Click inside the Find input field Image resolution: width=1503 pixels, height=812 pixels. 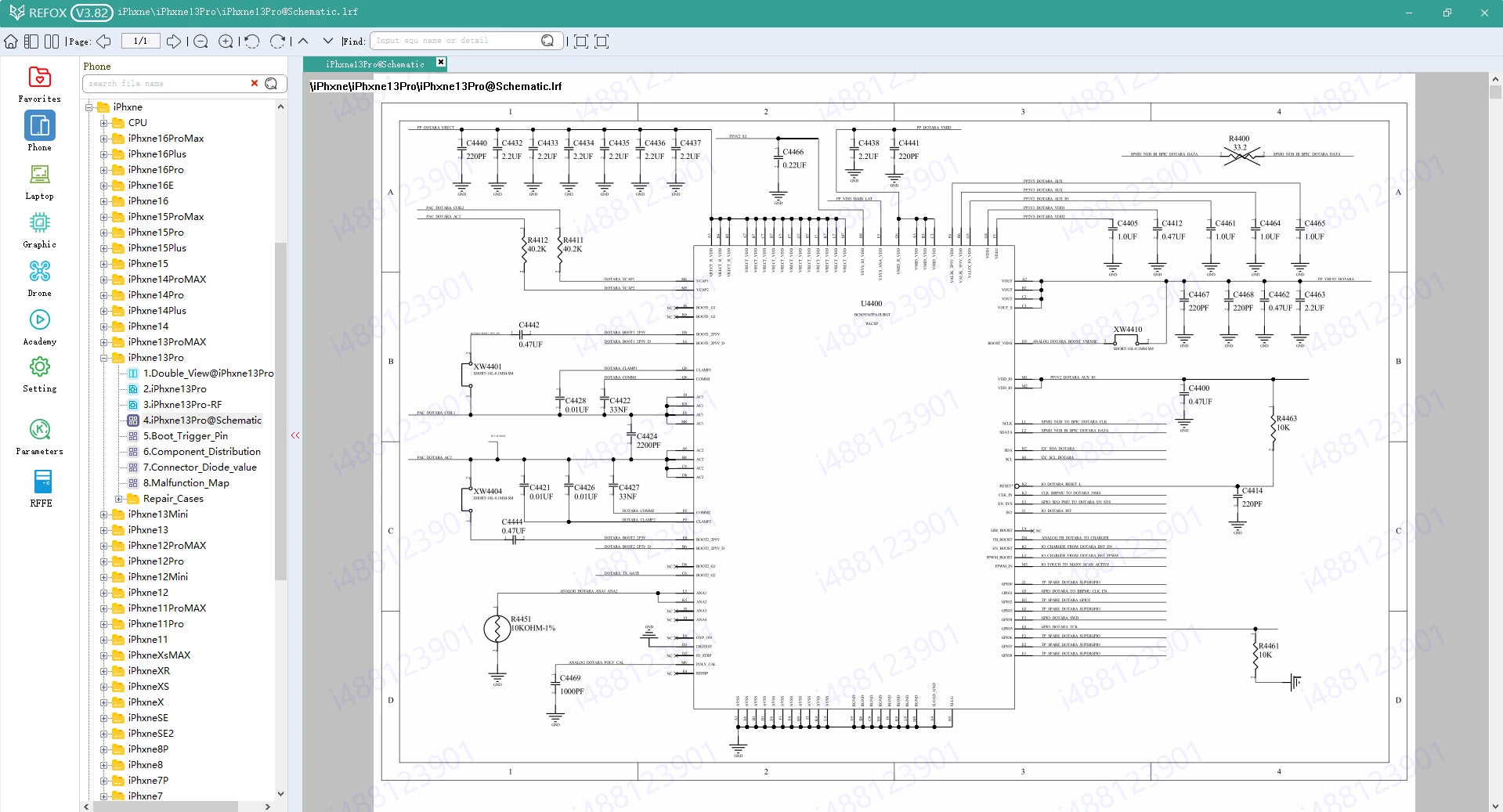(454, 40)
